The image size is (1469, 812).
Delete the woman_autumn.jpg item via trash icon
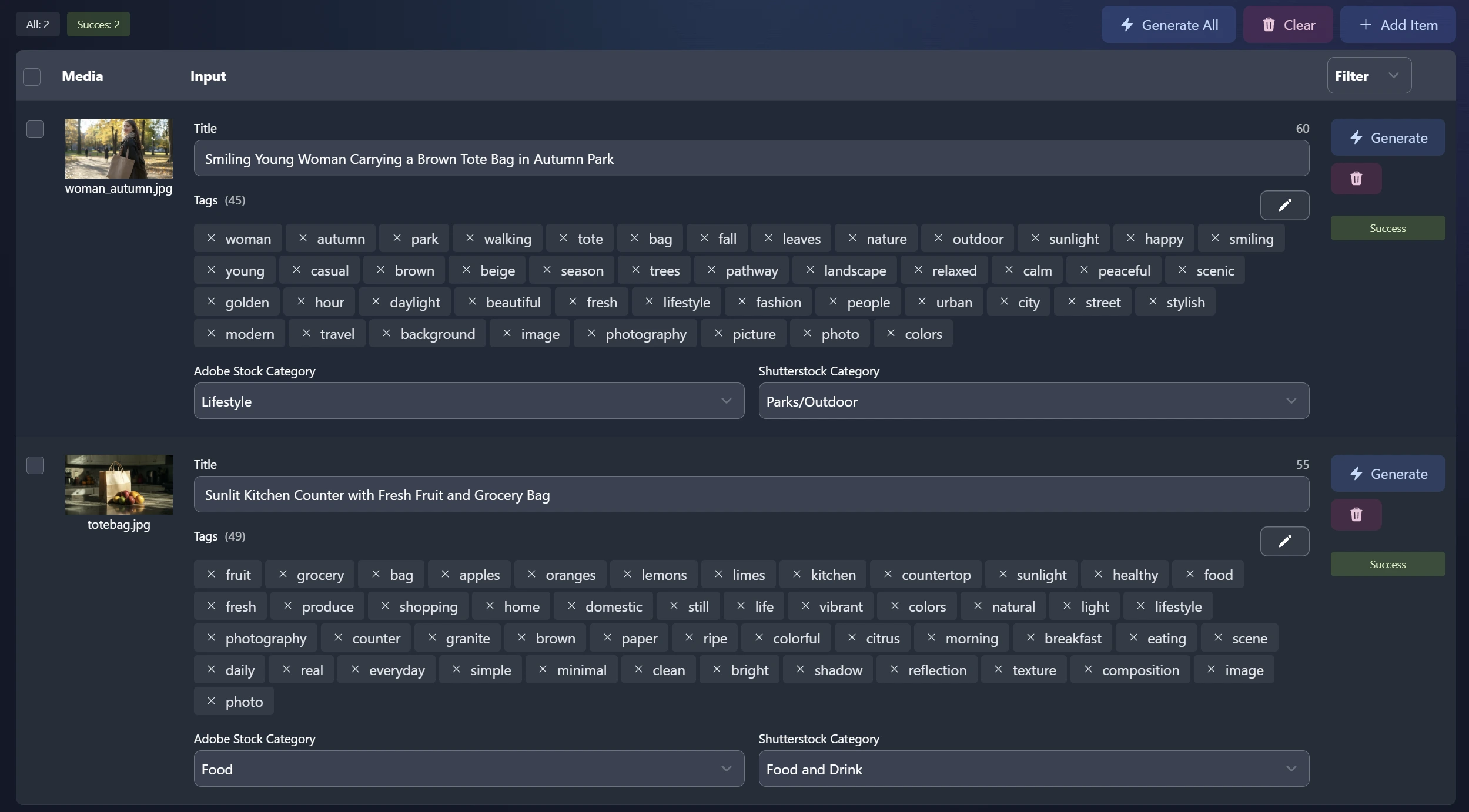click(x=1356, y=178)
